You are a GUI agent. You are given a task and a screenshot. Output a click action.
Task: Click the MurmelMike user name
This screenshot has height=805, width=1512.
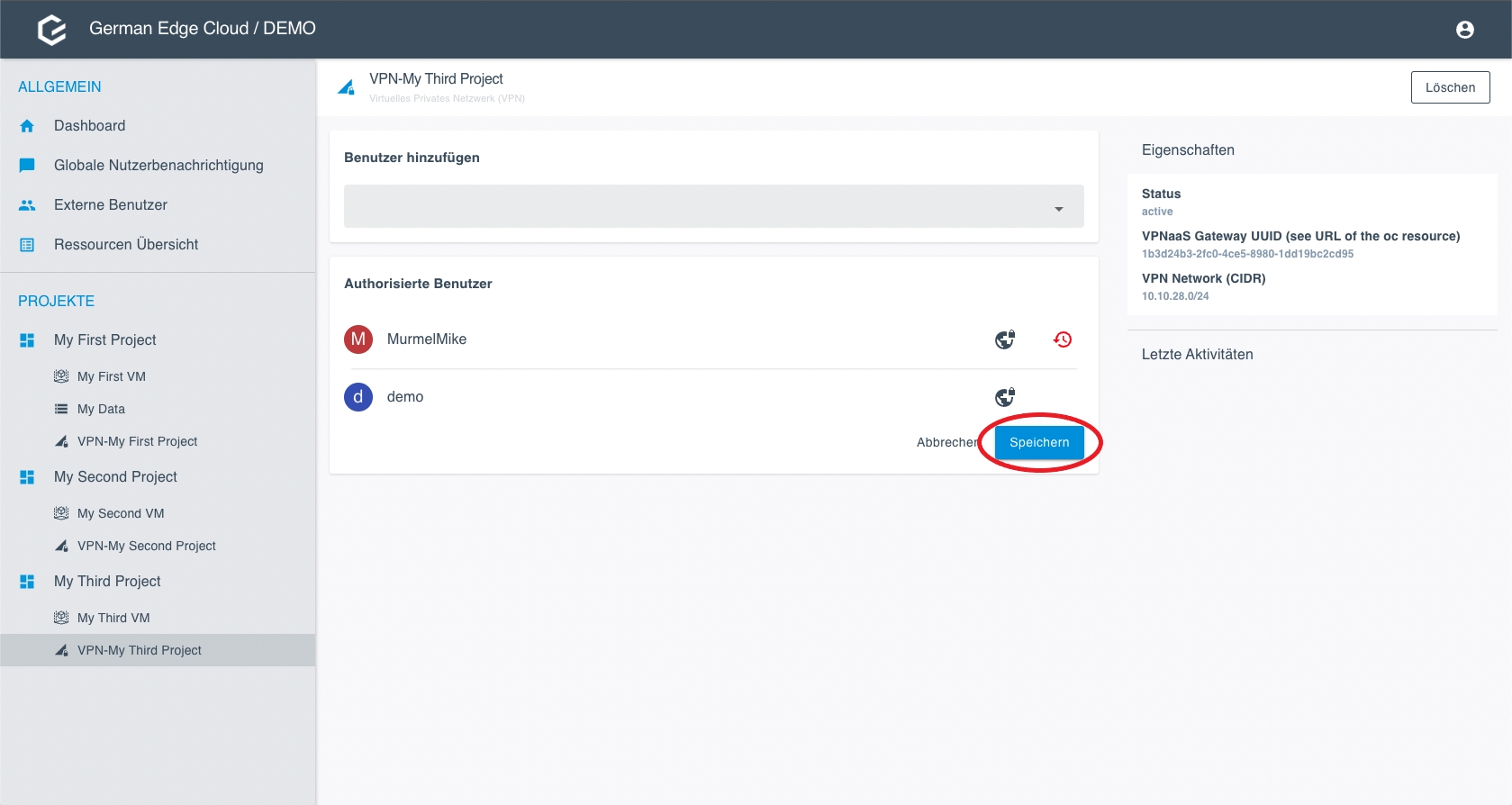tap(427, 339)
